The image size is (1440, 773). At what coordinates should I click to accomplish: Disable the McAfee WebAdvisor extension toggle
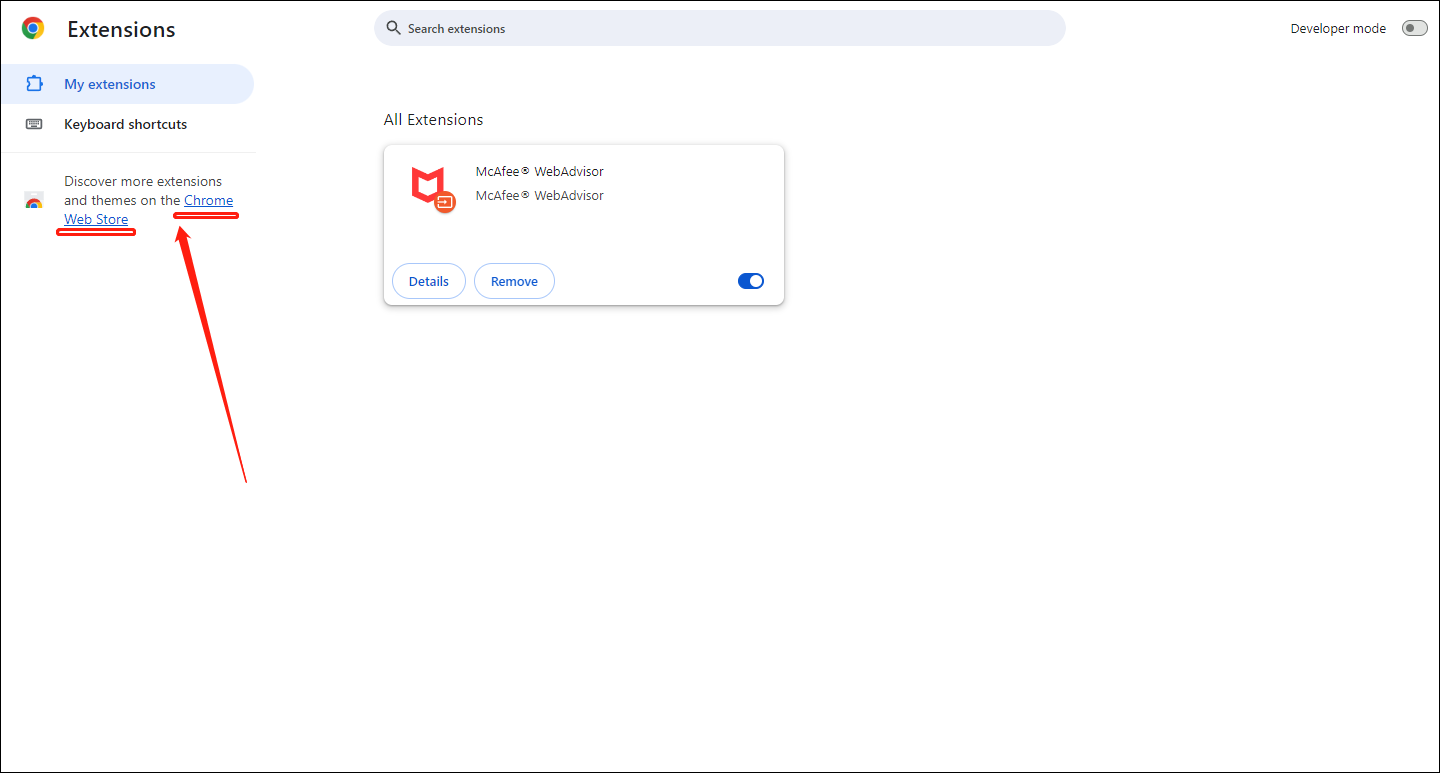751,281
